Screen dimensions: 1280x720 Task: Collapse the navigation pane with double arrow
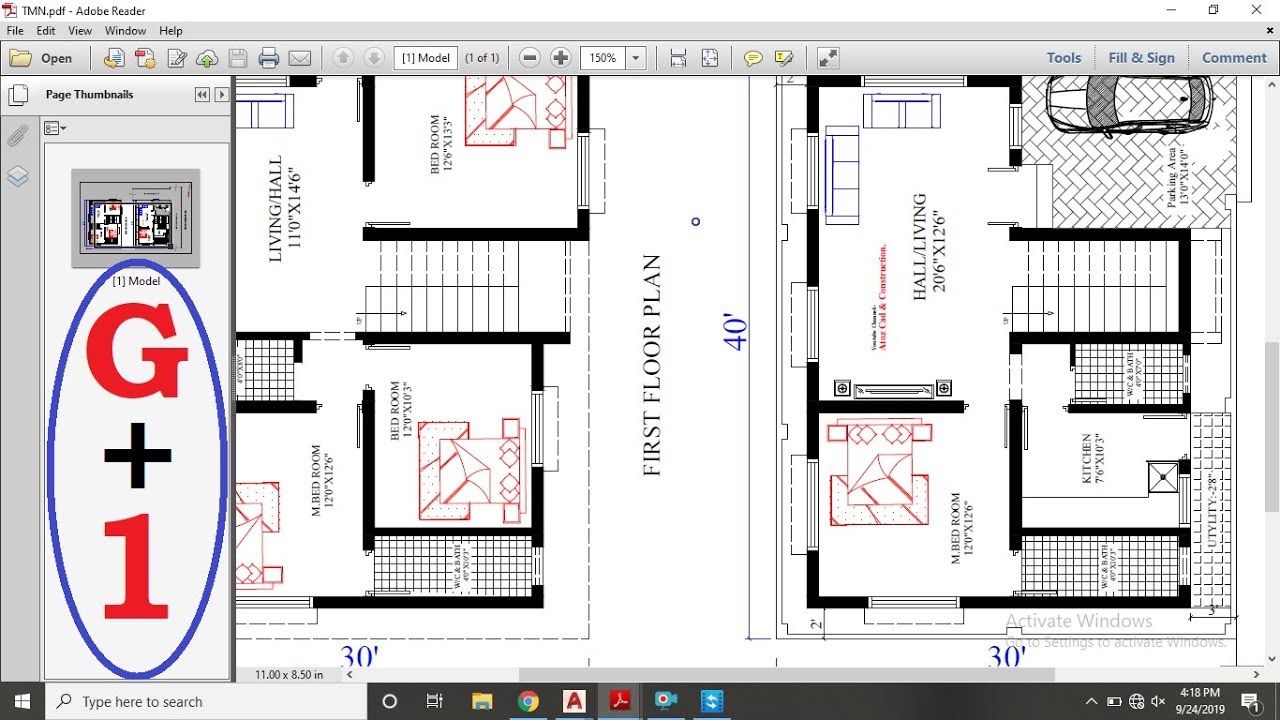click(x=202, y=95)
